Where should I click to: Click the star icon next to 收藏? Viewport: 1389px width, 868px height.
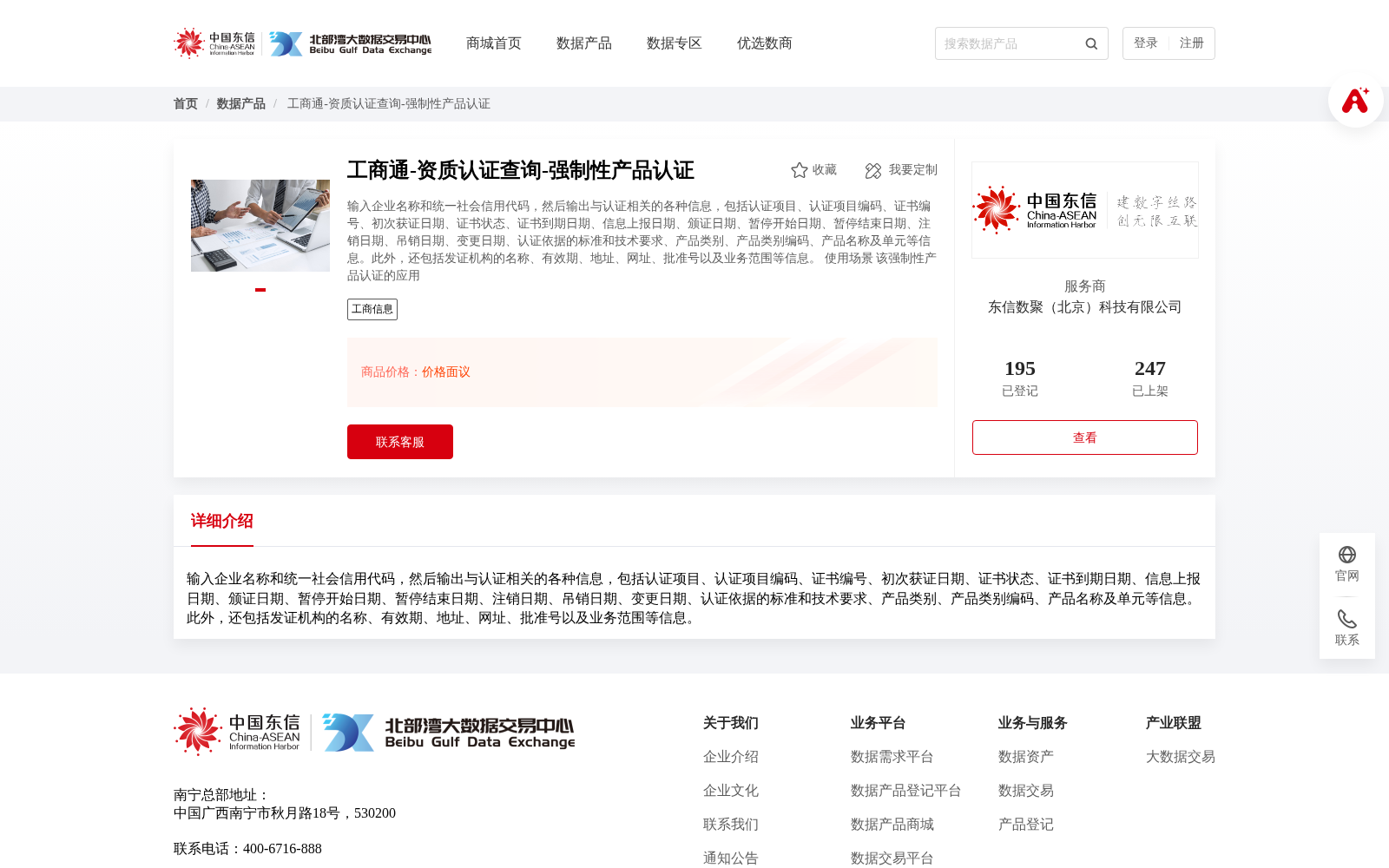800,170
